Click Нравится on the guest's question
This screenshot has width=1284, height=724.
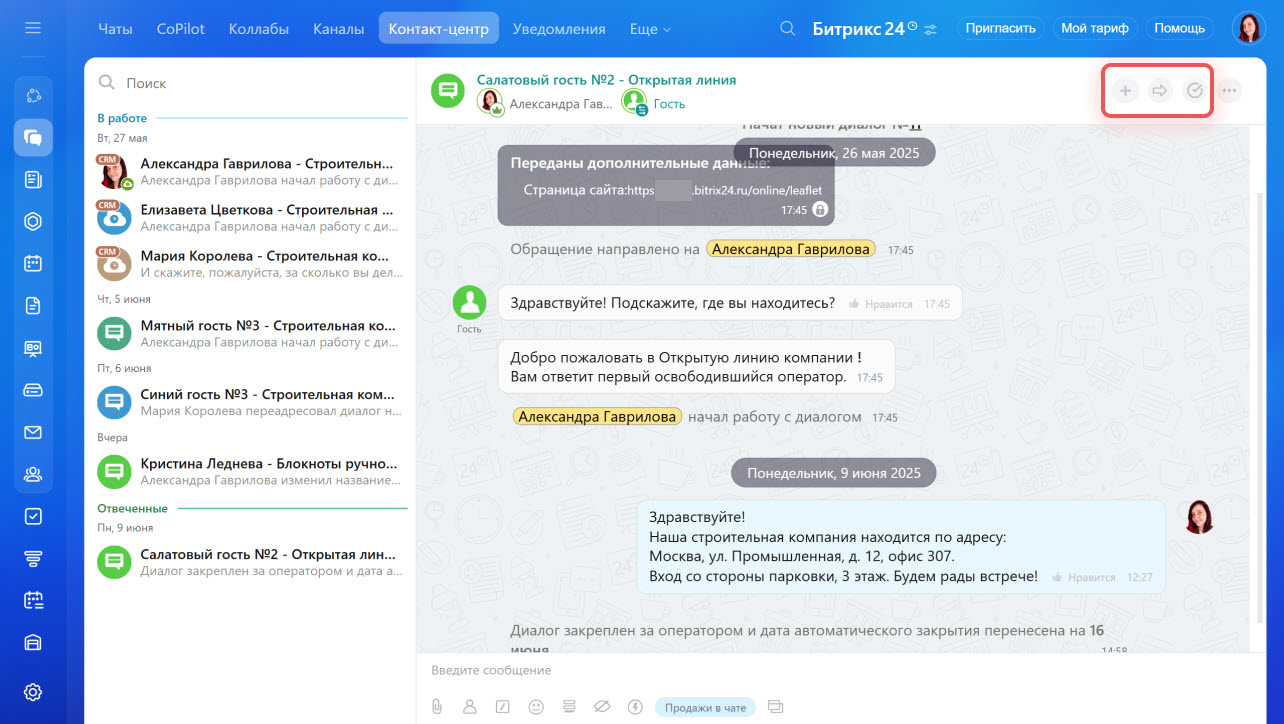point(881,303)
